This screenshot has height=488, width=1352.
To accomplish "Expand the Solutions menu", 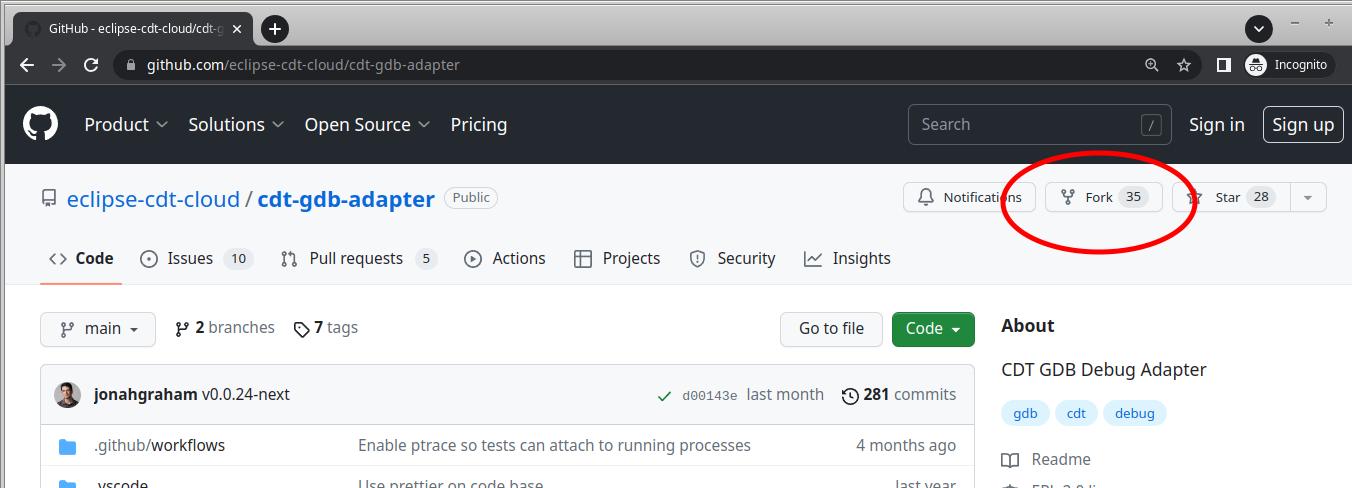I will click(x=236, y=125).
